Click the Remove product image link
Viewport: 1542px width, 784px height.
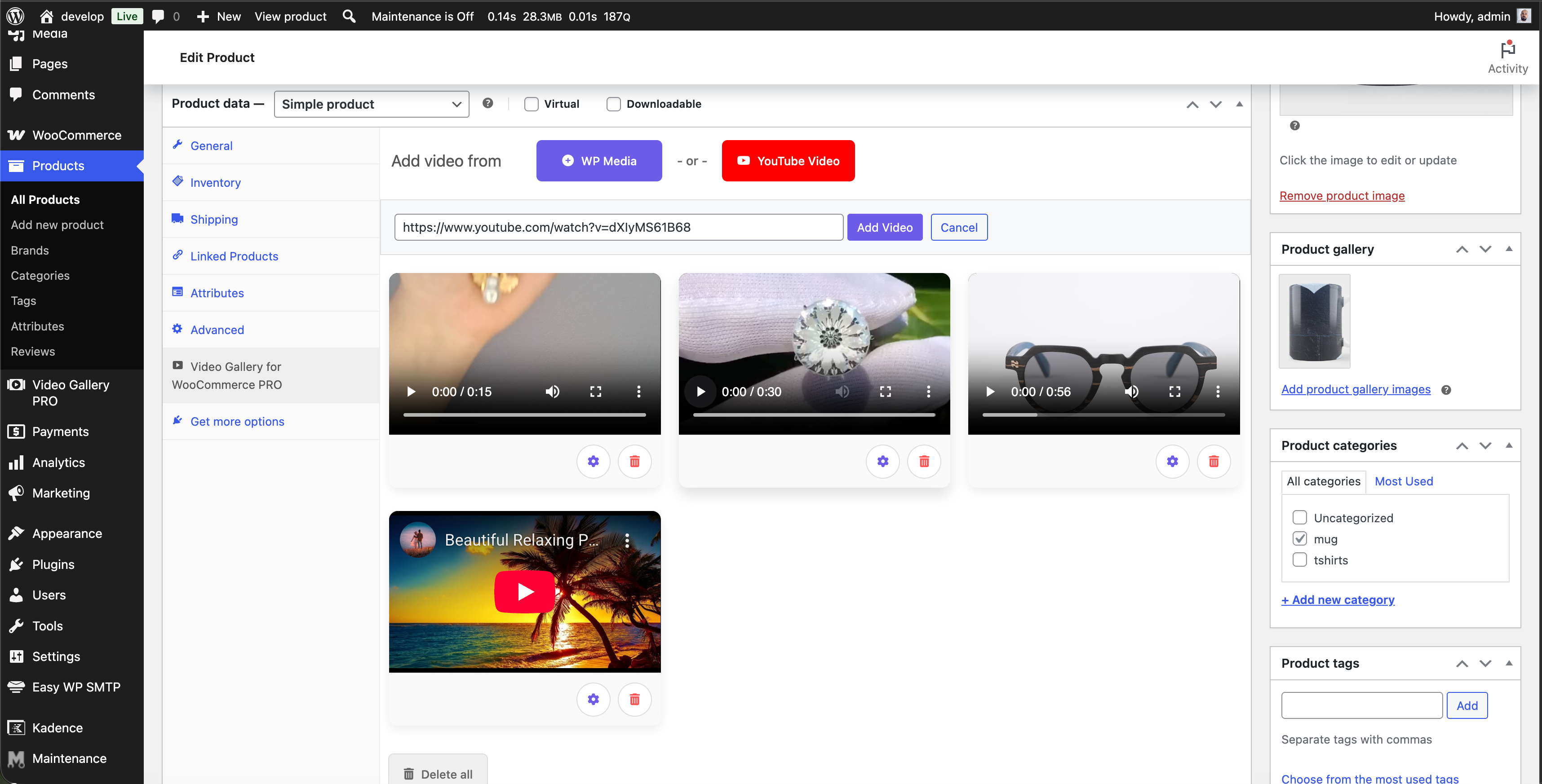click(1342, 196)
